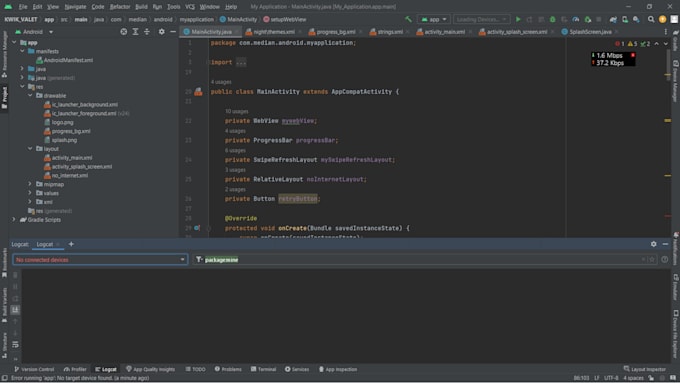This screenshot has height=383, width=680.
Task: Expand the java folder
Action: pyautogui.click(x=22, y=69)
